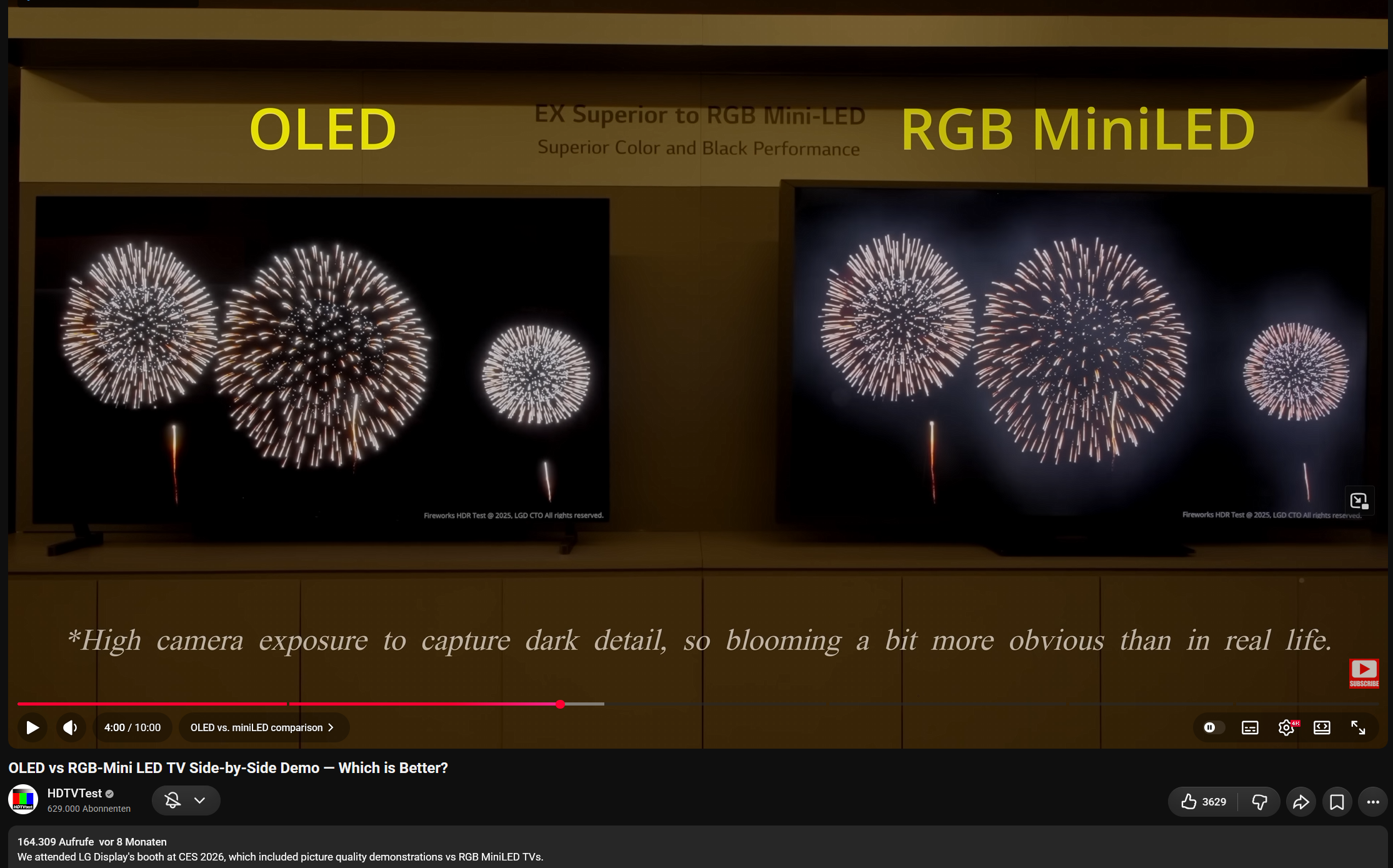This screenshot has width=1393, height=868.
Task: Click the 4:00 / 10:00 time display
Action: pyautogui.click(x=132, y=727)
